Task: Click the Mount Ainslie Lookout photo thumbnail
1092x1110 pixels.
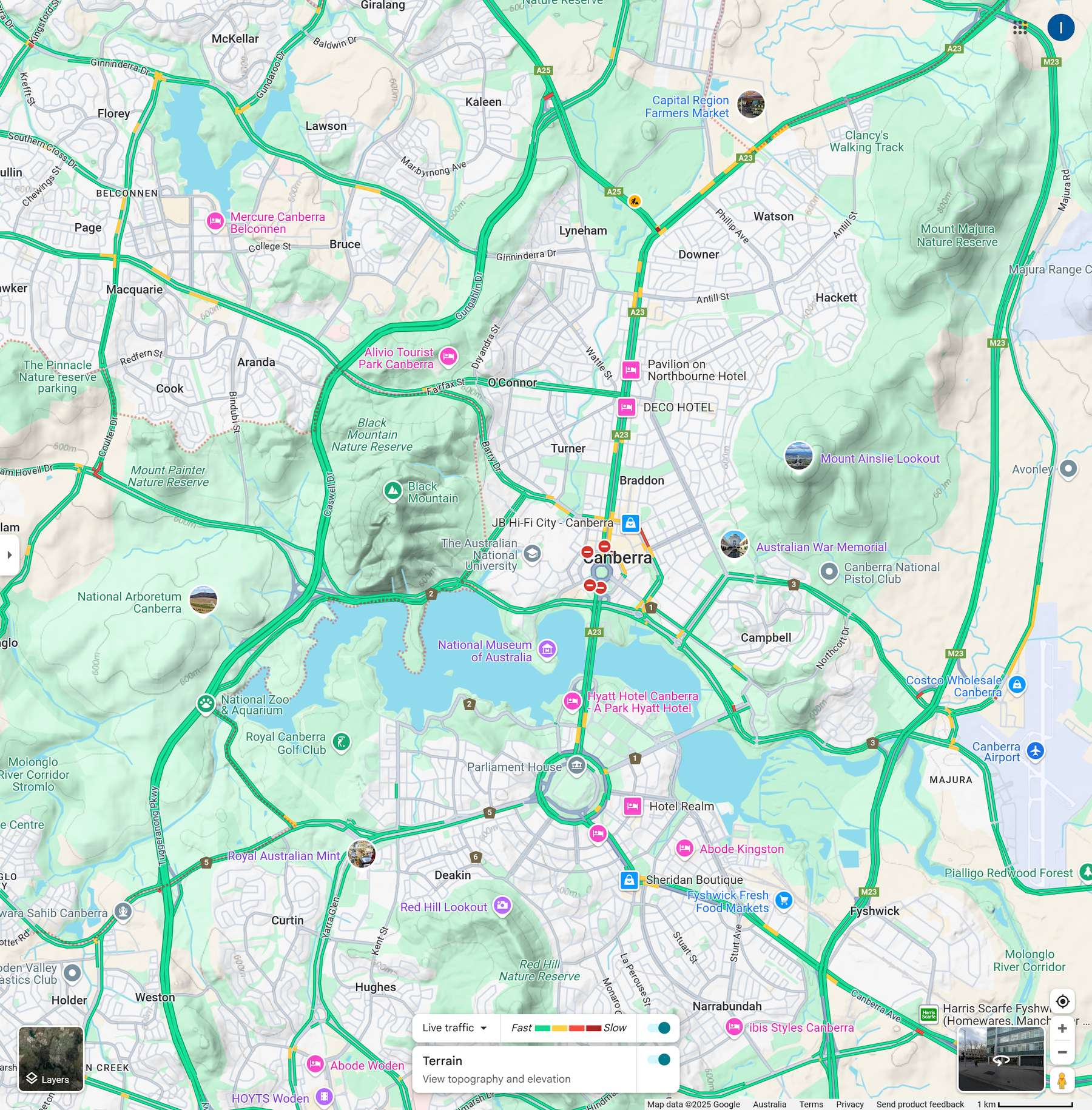Action: click(799, 457)
